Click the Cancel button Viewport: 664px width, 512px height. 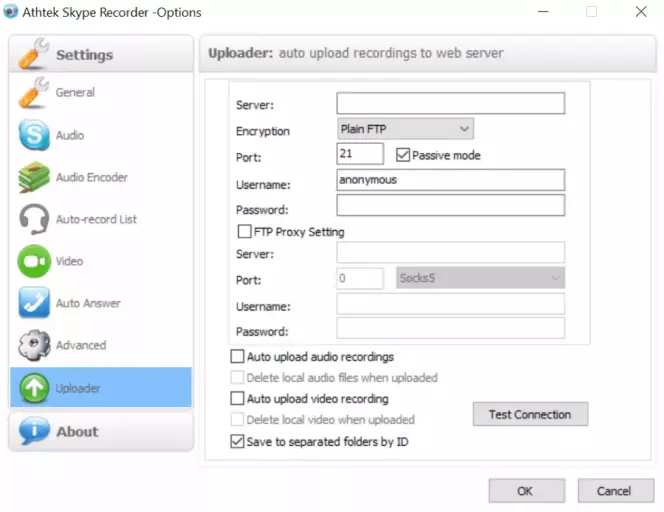click(x=616, y=491)
